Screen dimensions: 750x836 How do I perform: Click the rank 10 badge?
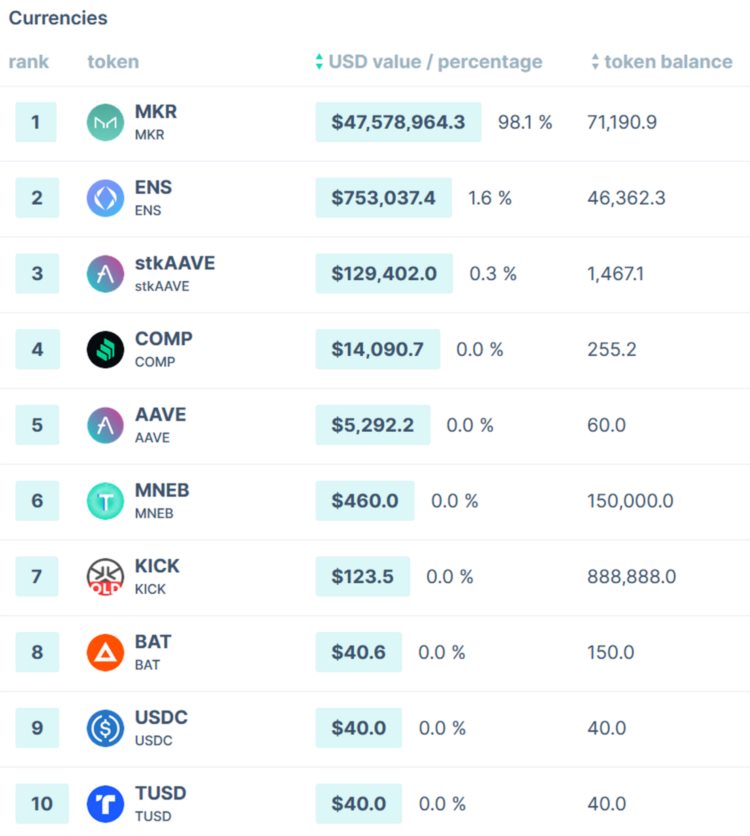coord(42,804)
